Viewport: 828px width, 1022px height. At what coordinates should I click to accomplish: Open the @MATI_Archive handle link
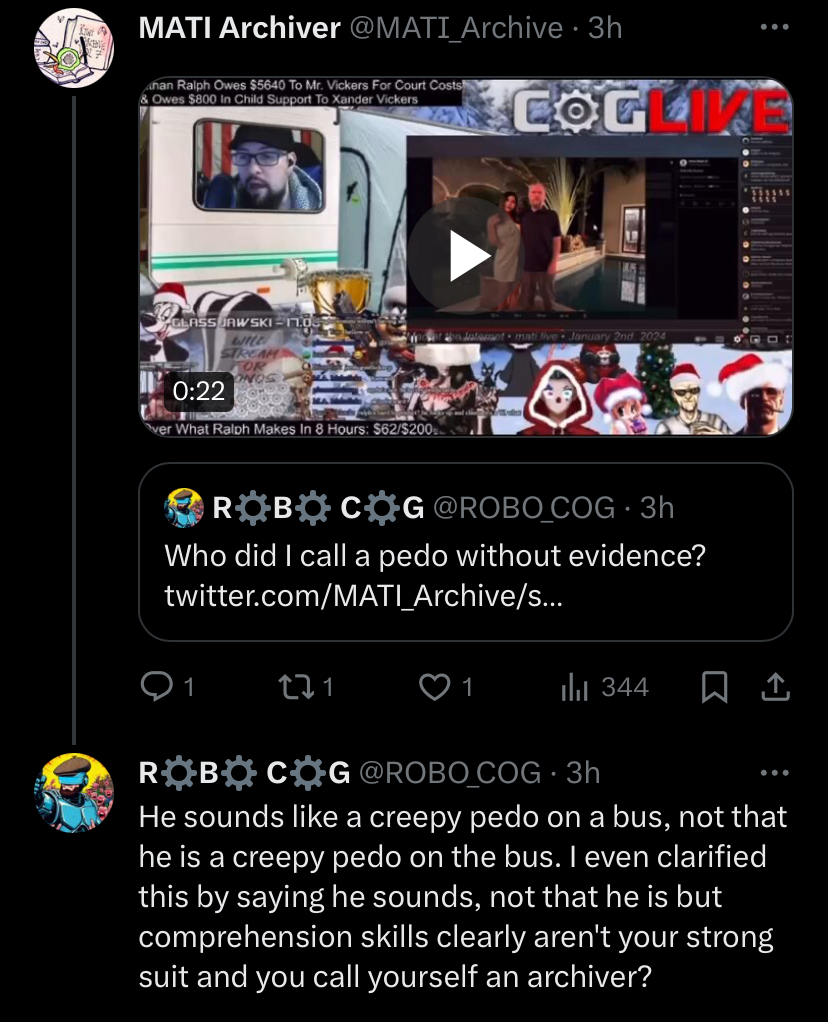[x=456, y=28]
